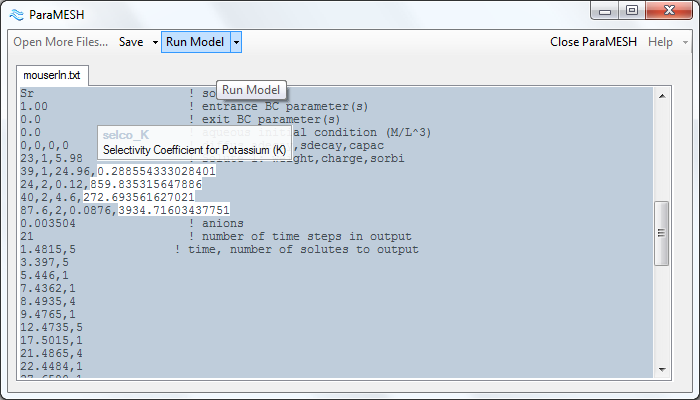Open the Run Model dropdown arrow
Image resolution: width=700 pixels, height=400 pixels.
pyautogui.click(x=236, y=42)
